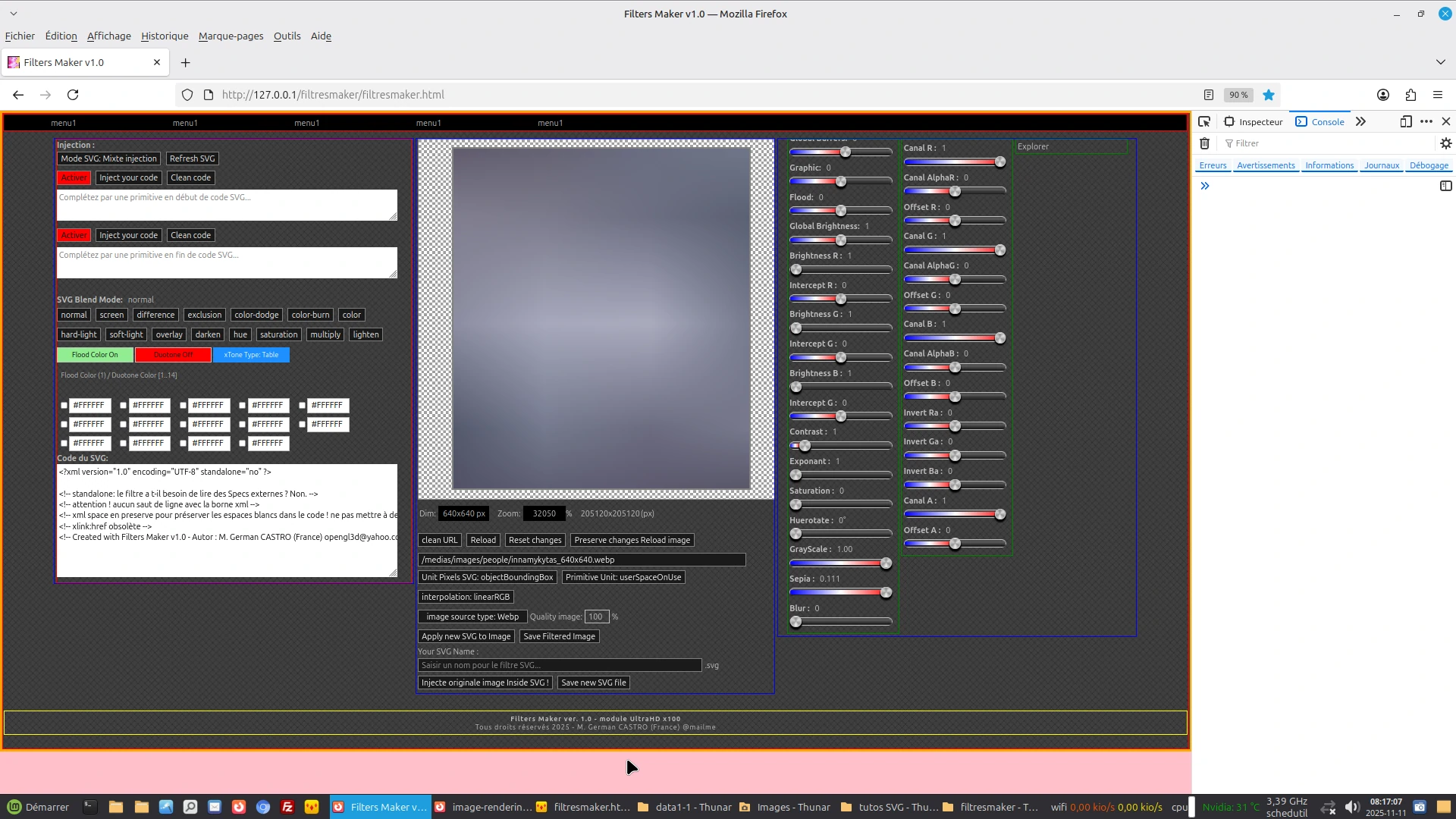Open the Marque-pages menu
Image resolution: width=1456 pixels, height=819 pixels.
click(231, 36)
